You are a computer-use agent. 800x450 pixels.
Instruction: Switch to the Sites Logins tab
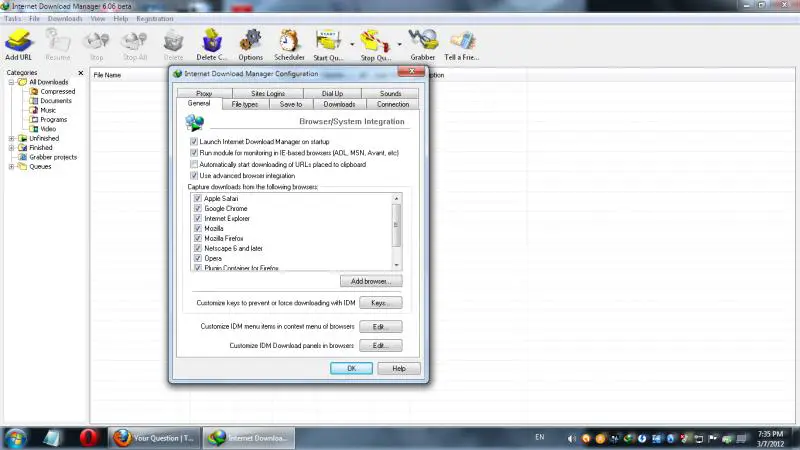(268, 93)
